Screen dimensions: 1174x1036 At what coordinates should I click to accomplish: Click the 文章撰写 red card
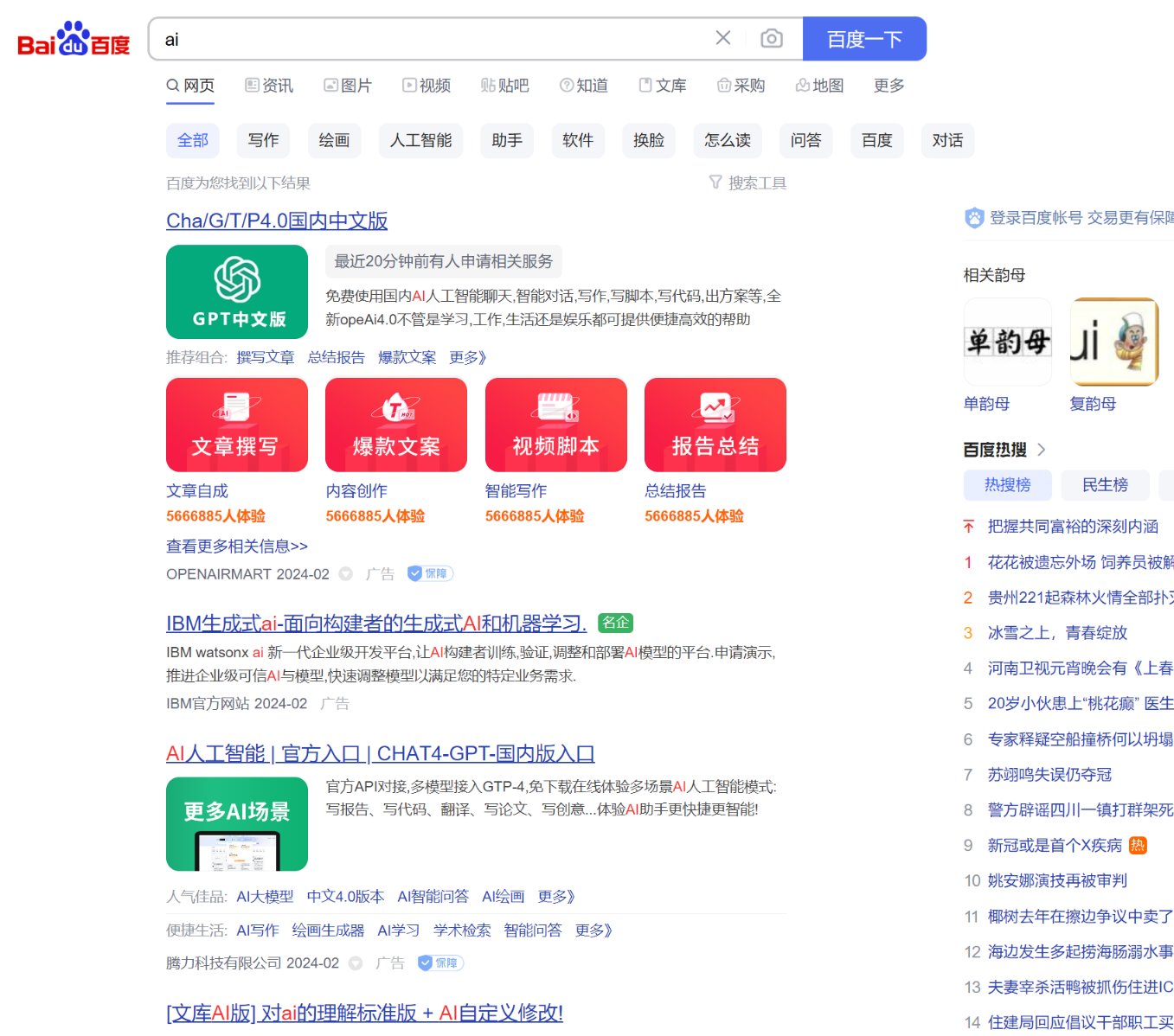pos(237,425)
